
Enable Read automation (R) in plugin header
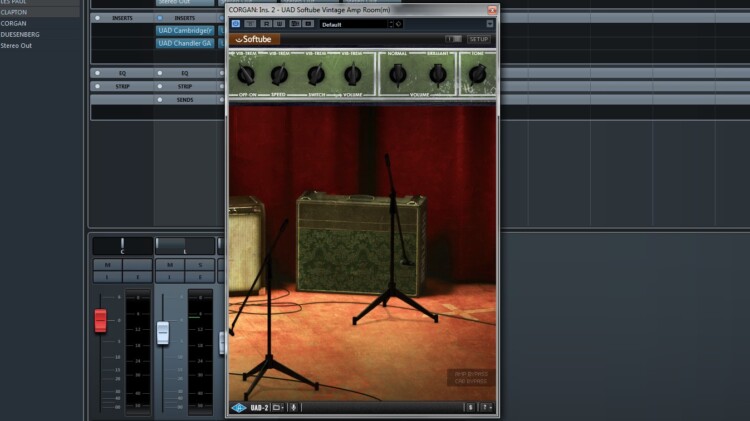point(266,23)
